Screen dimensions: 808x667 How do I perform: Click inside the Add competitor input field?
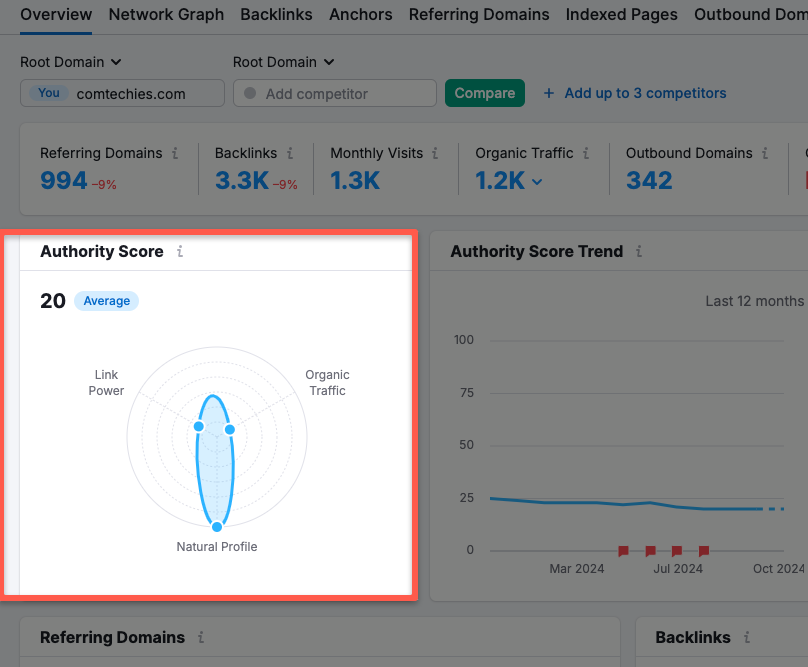[330, 92]
